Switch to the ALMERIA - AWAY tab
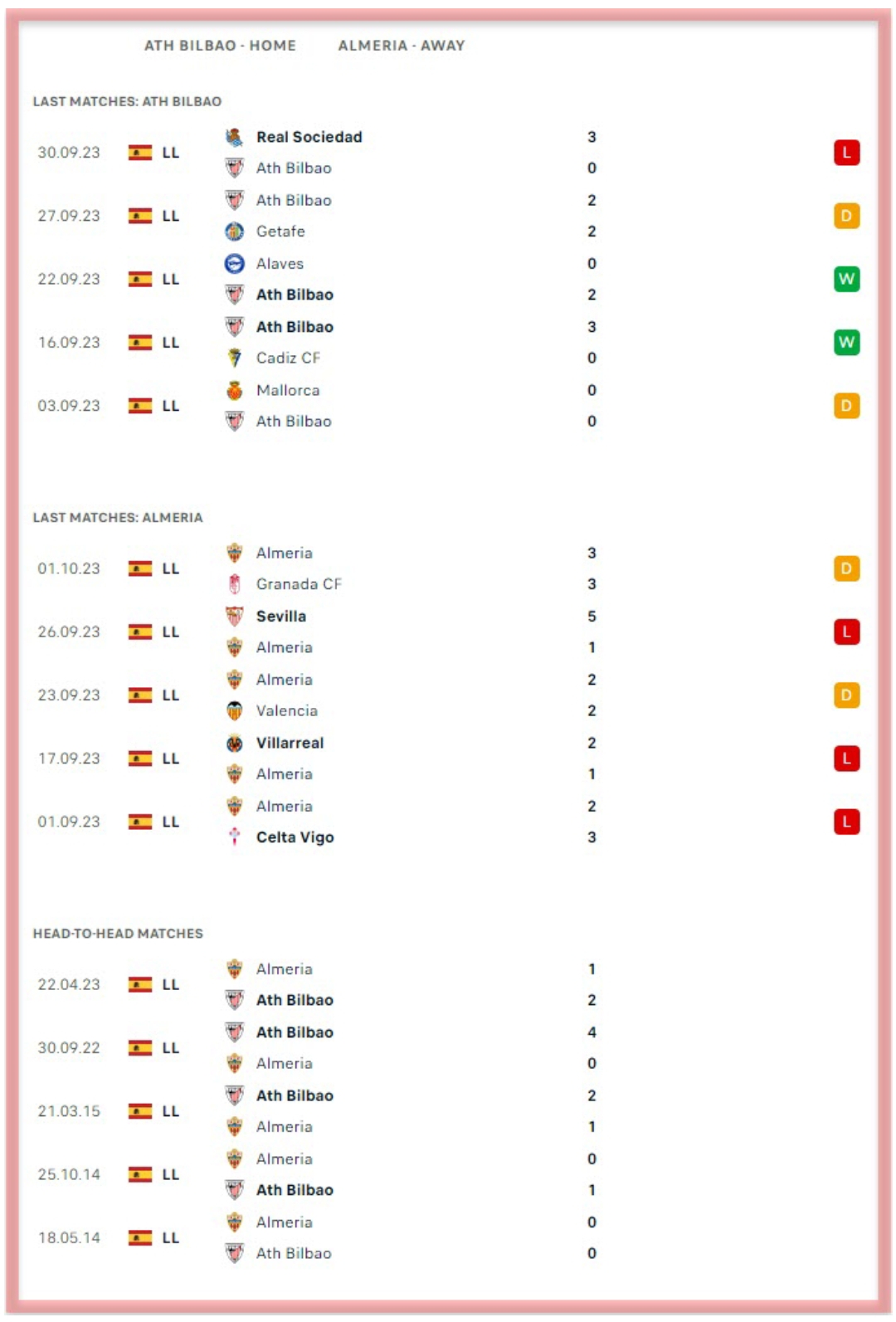The height and width of the screenshot is (1322, 896). click(x=401, y=46)
